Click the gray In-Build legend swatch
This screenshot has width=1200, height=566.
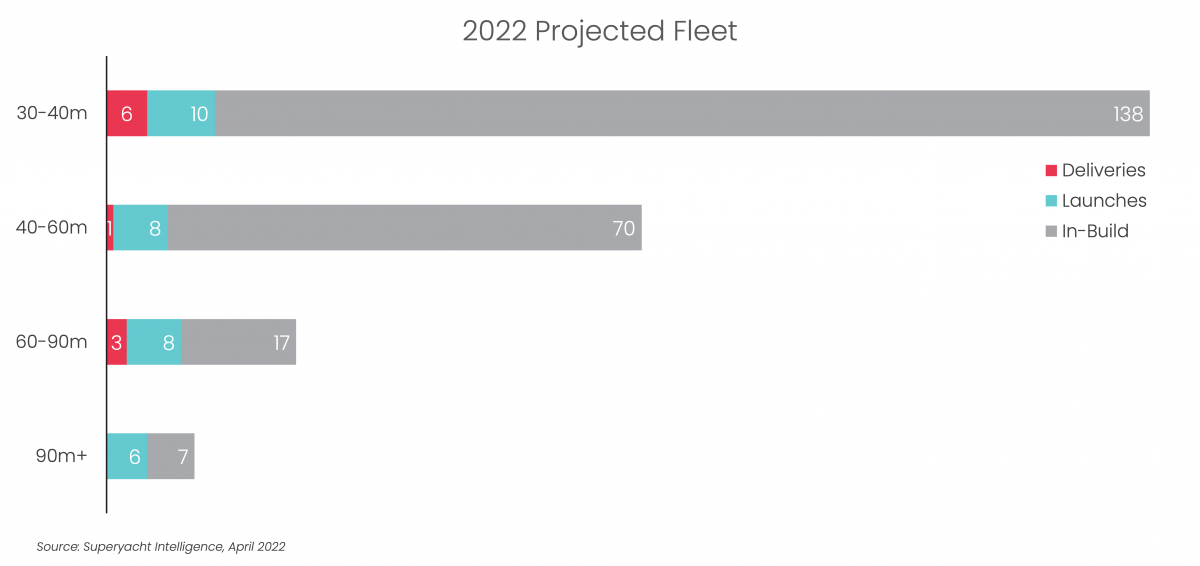[1051, 231]
